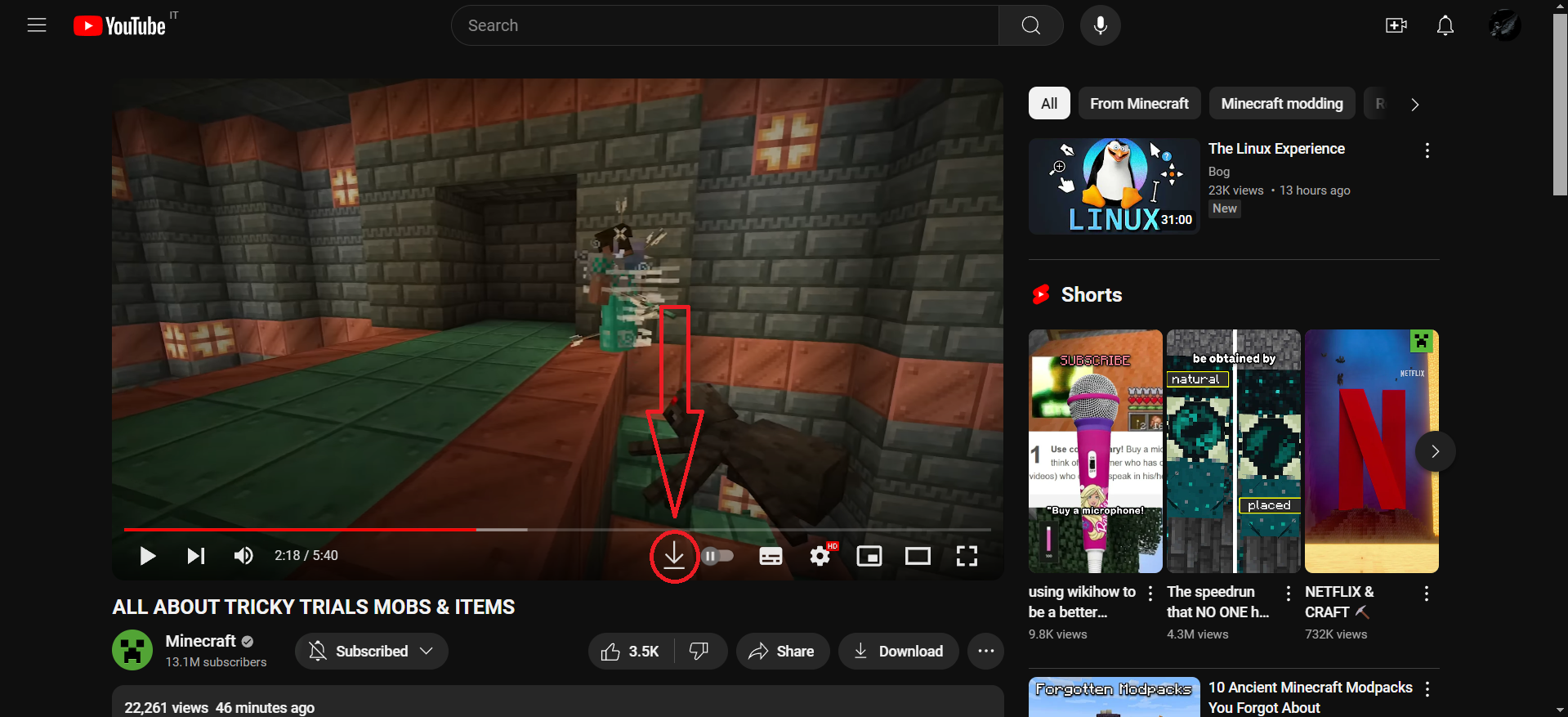Click the '13.1M subscribers' text

[216, 662]
